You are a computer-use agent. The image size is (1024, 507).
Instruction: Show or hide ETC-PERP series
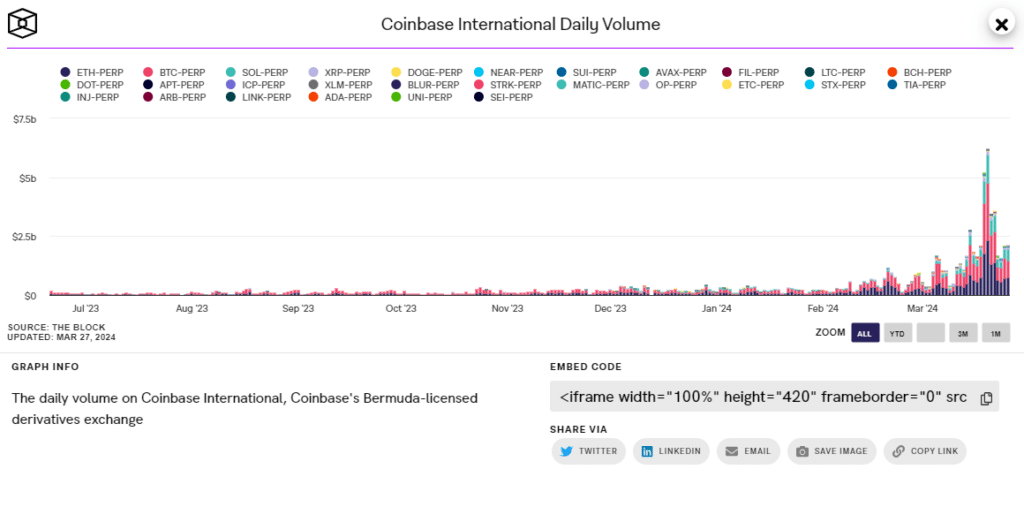pos(751,85)
